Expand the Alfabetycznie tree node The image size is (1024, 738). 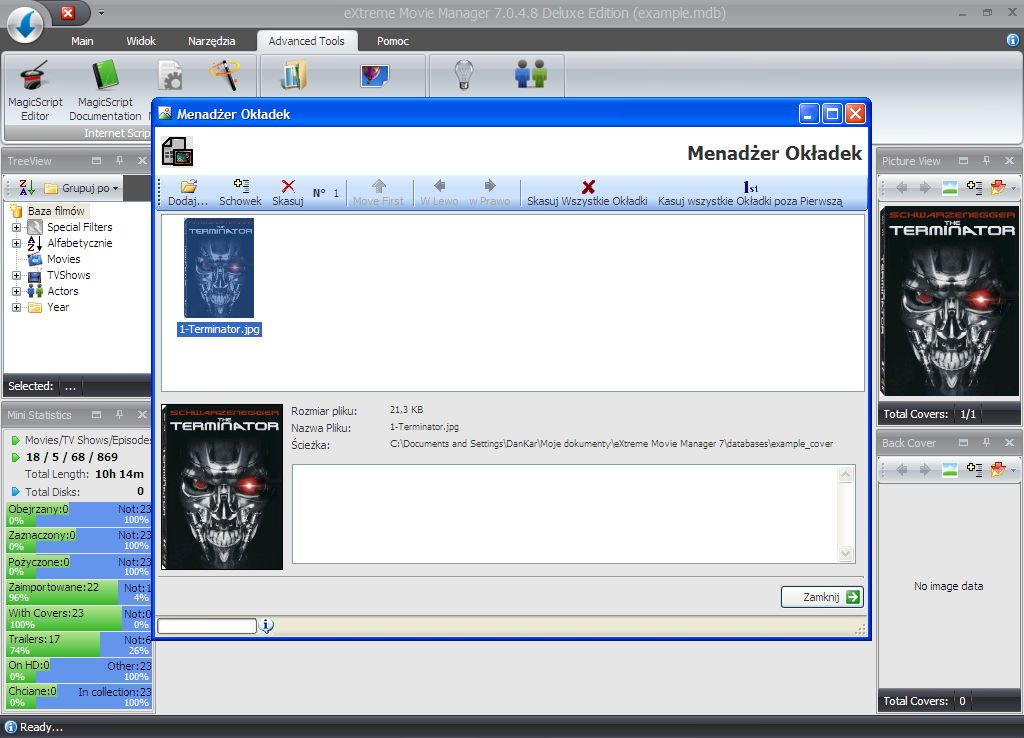16,244
